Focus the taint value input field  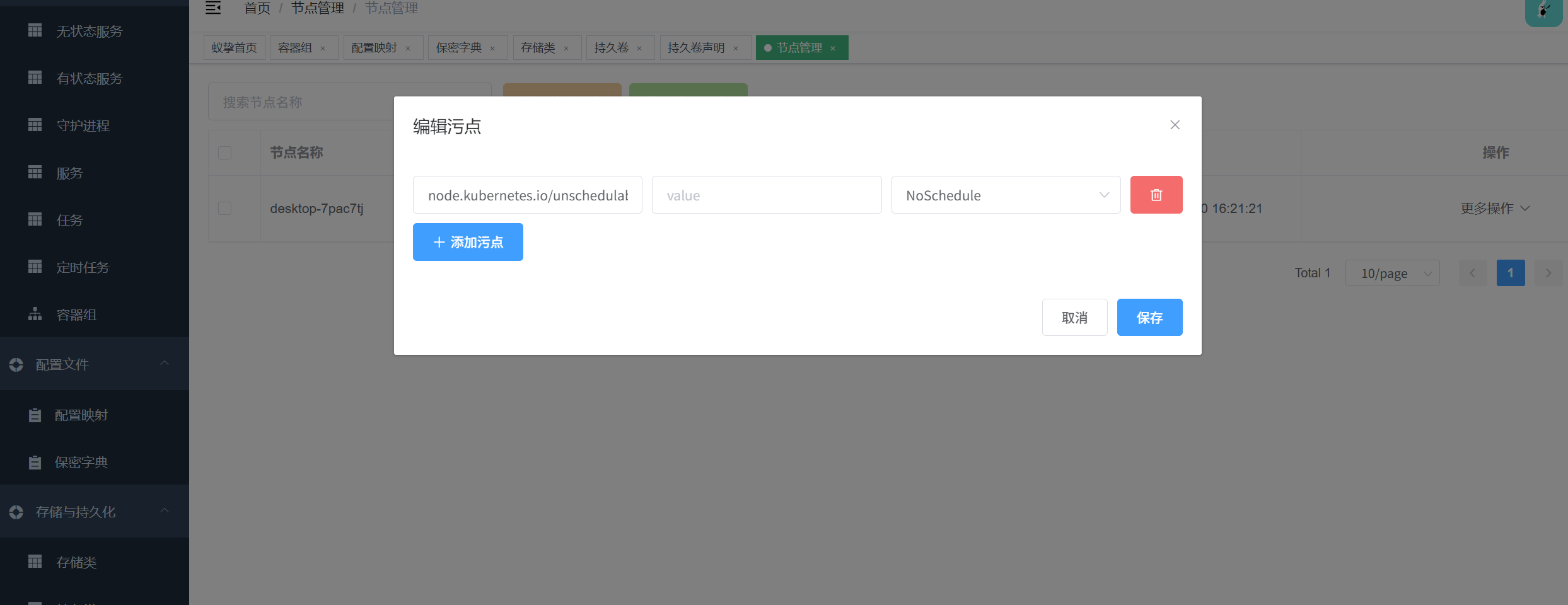tap(766, 195)
